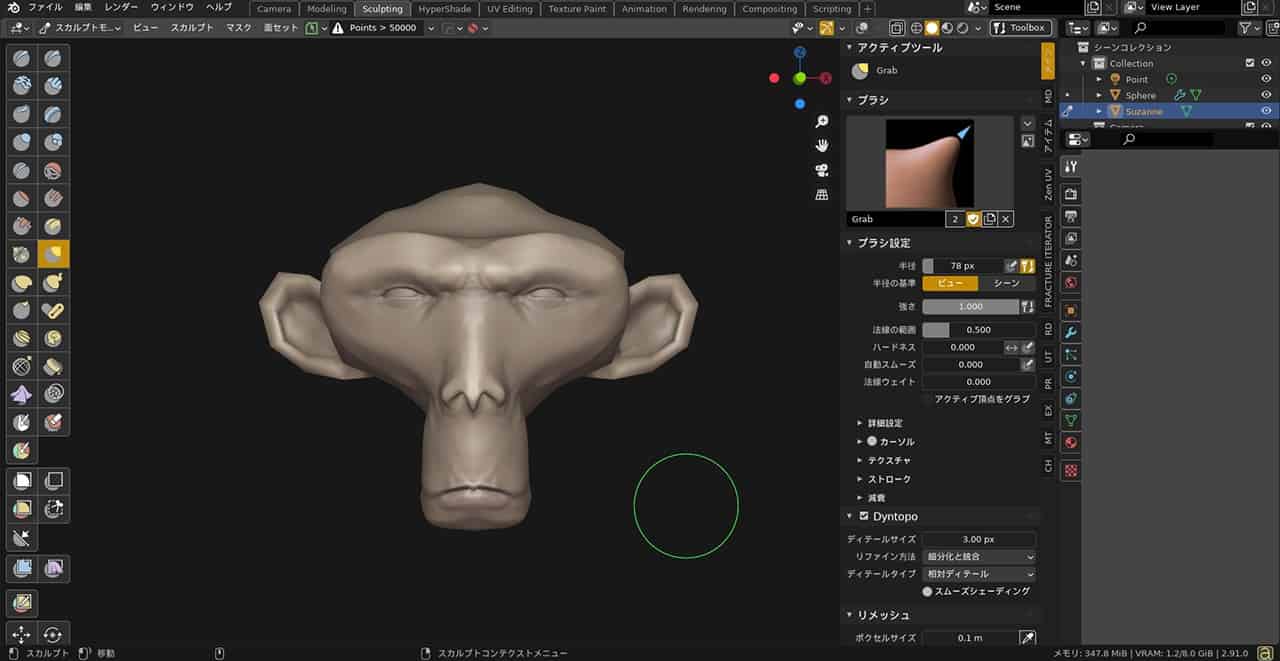Activate the Line Project tool
The height and width of the screenshot is (661, 1280).
(22, 539)
